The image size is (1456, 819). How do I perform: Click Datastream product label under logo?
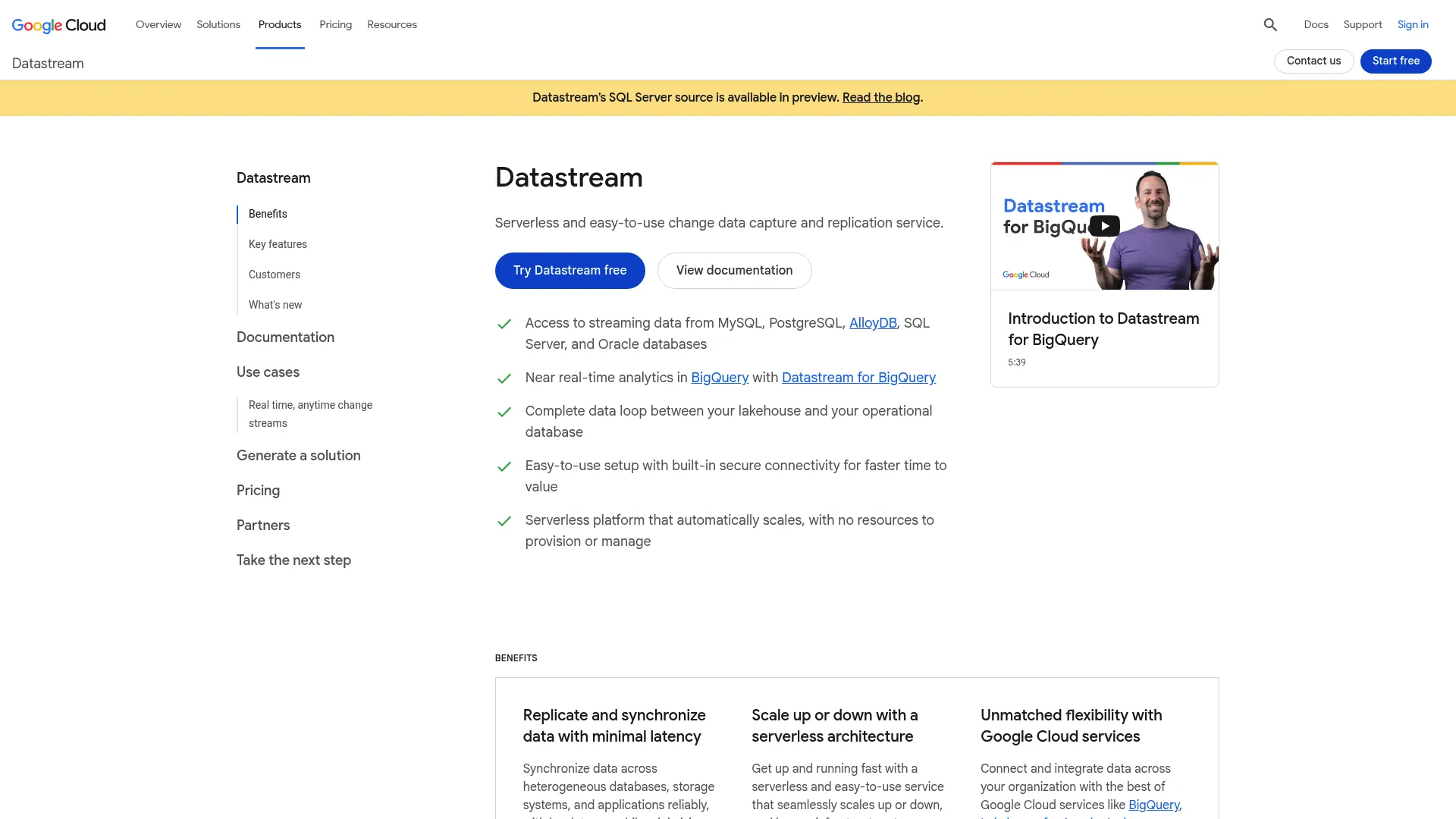pos(48,64)
